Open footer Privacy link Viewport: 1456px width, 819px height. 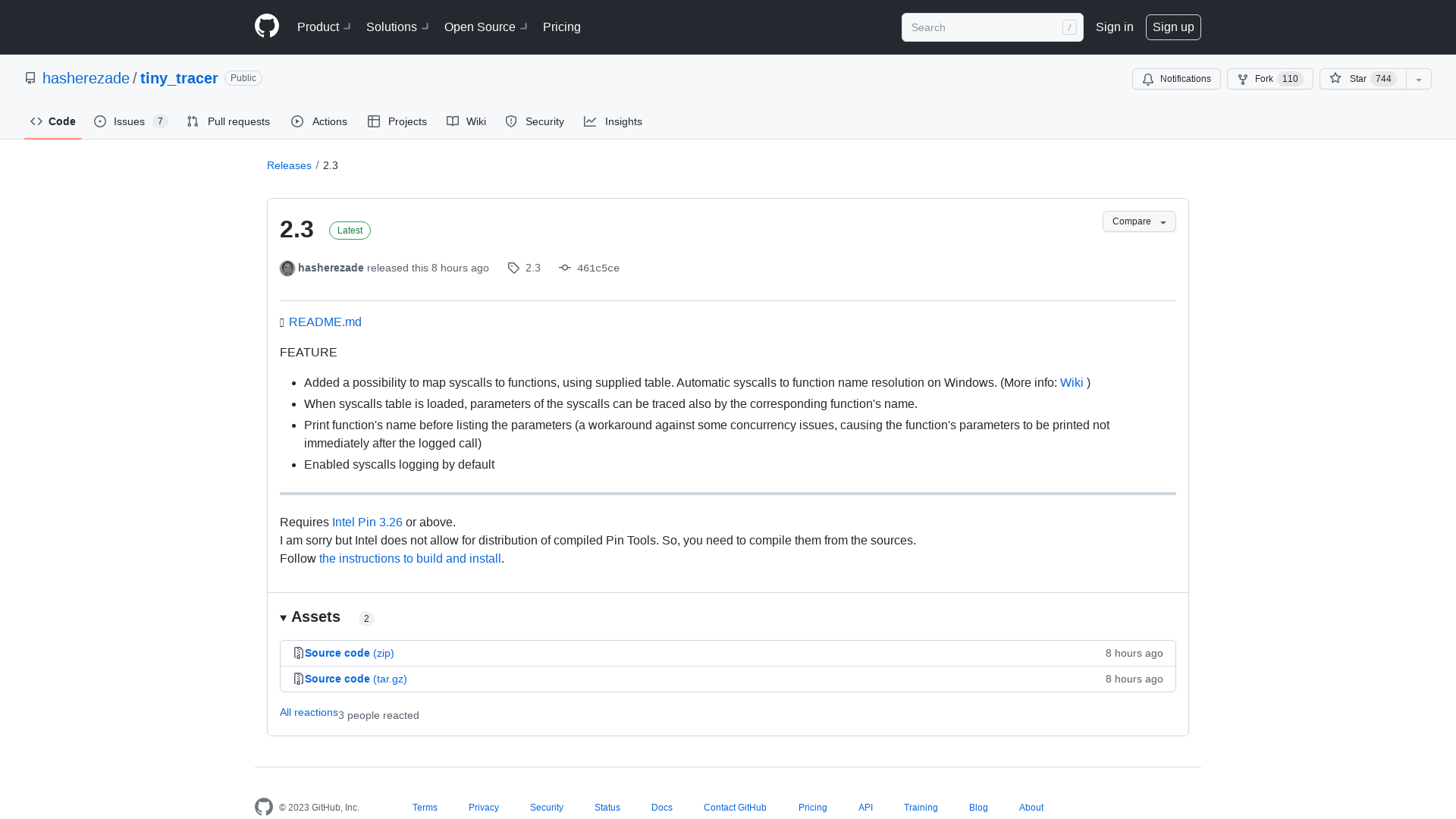pyautogui.click(x=484, y=808)
